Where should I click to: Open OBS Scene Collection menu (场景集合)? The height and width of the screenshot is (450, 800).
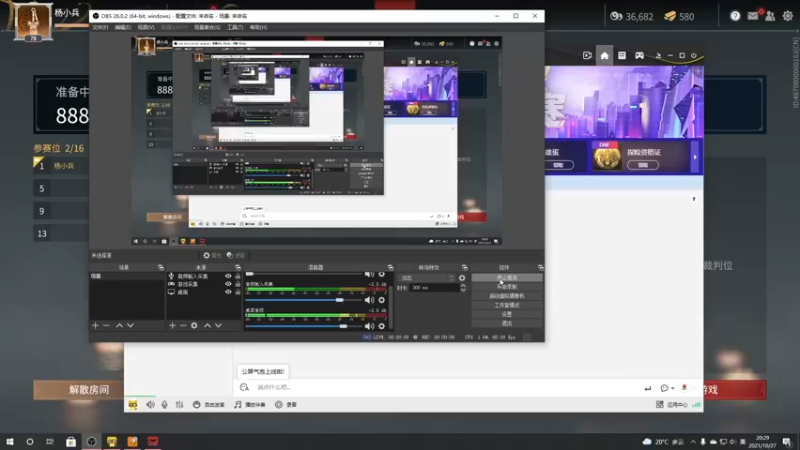click(x=207, y=27)
